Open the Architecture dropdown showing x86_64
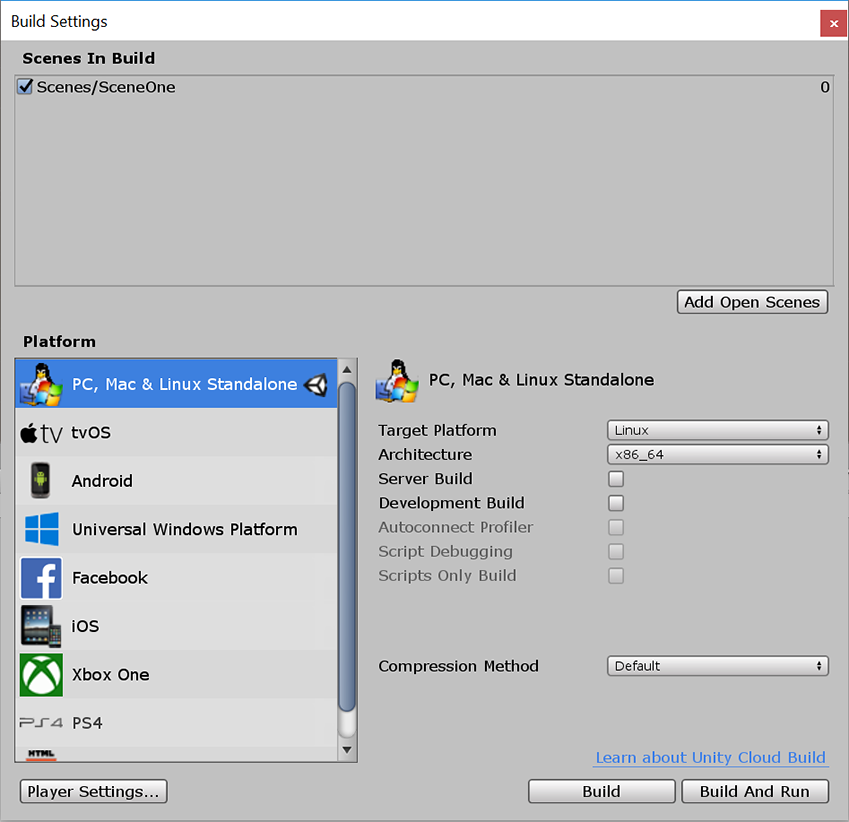Image resolution: width=849 pixels, height=822 pixels. click(x=717, y=454)
